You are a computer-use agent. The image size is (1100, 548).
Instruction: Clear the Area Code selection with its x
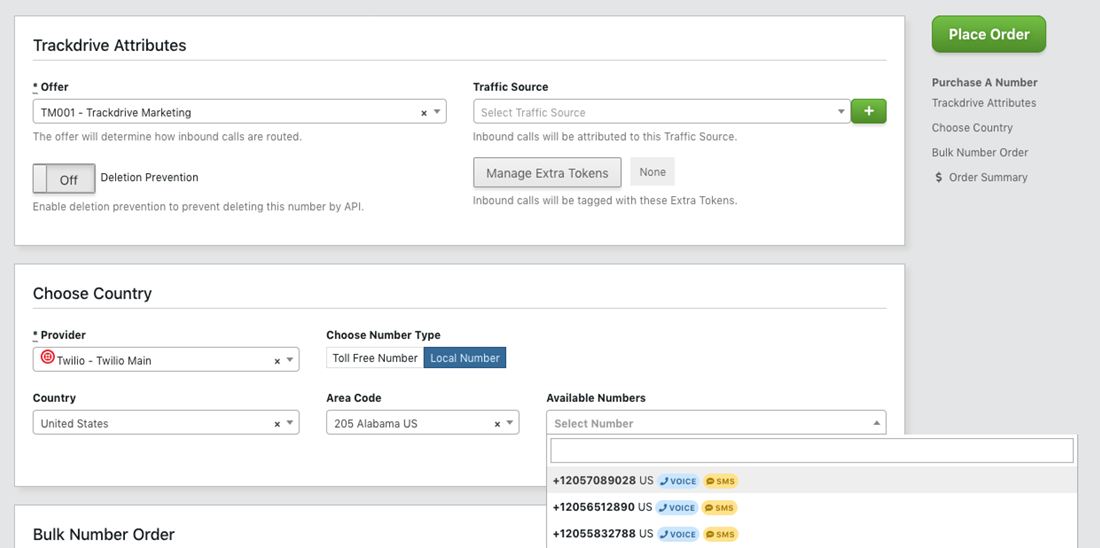pos(497,424)
